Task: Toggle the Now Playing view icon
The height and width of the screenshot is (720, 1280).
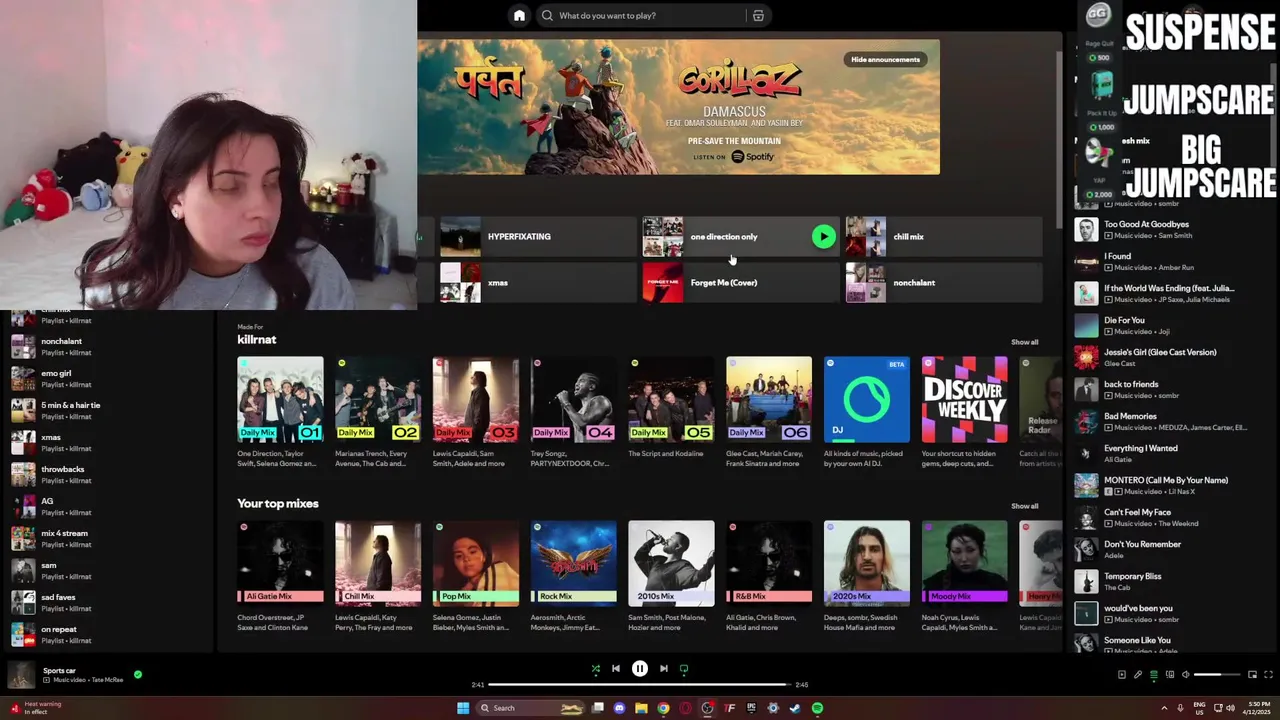Action: pyautogui.click(x=1121, y=675)
